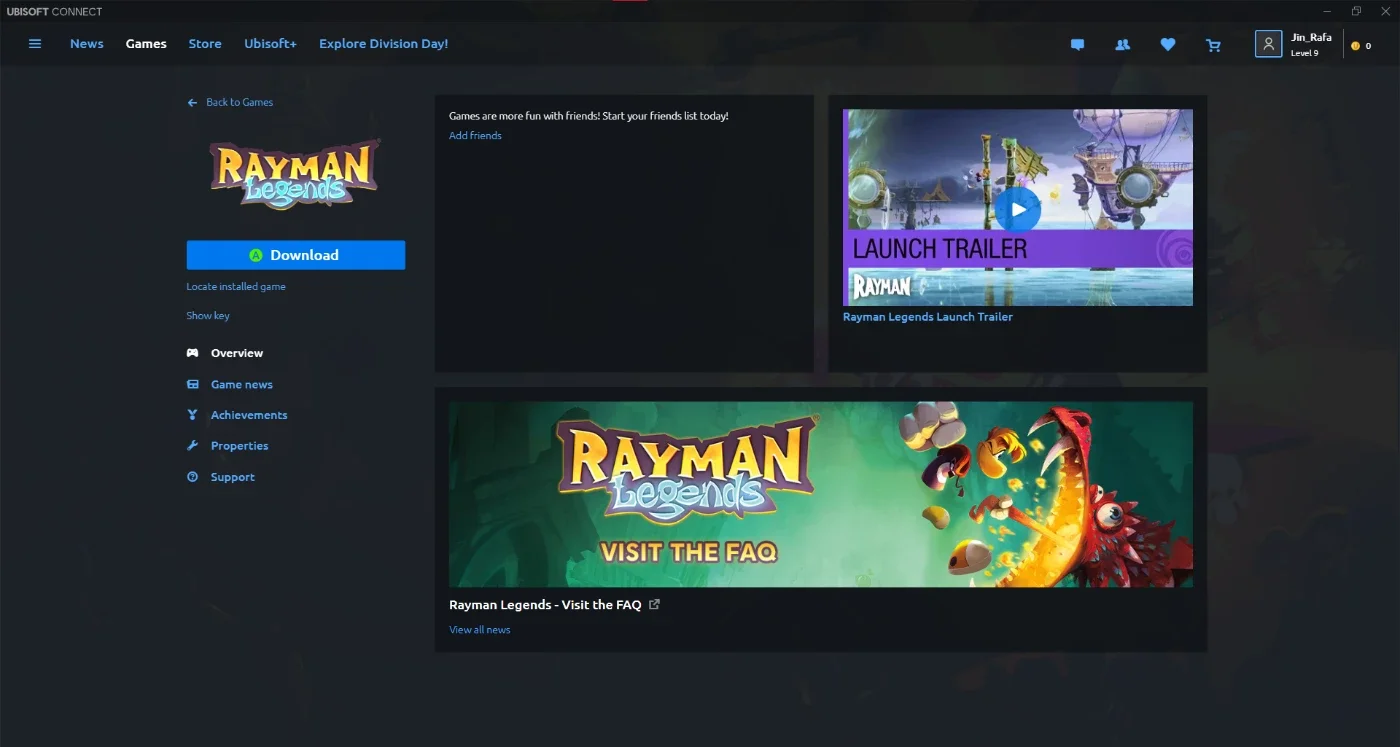Viewport: 1400px width, 747px height.
Task: Minimize the Ubisoft Connect window
Action: pos(1327,11)
